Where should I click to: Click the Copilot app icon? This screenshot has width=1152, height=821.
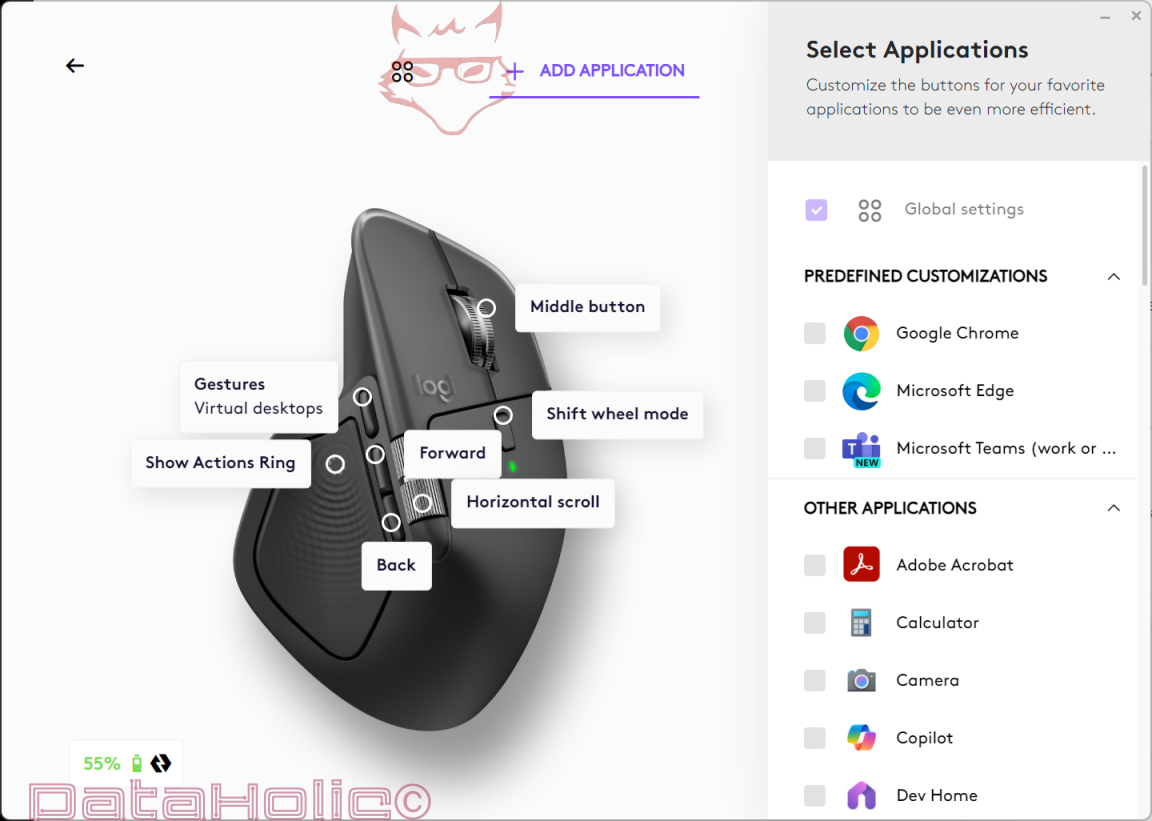(861, 738)
